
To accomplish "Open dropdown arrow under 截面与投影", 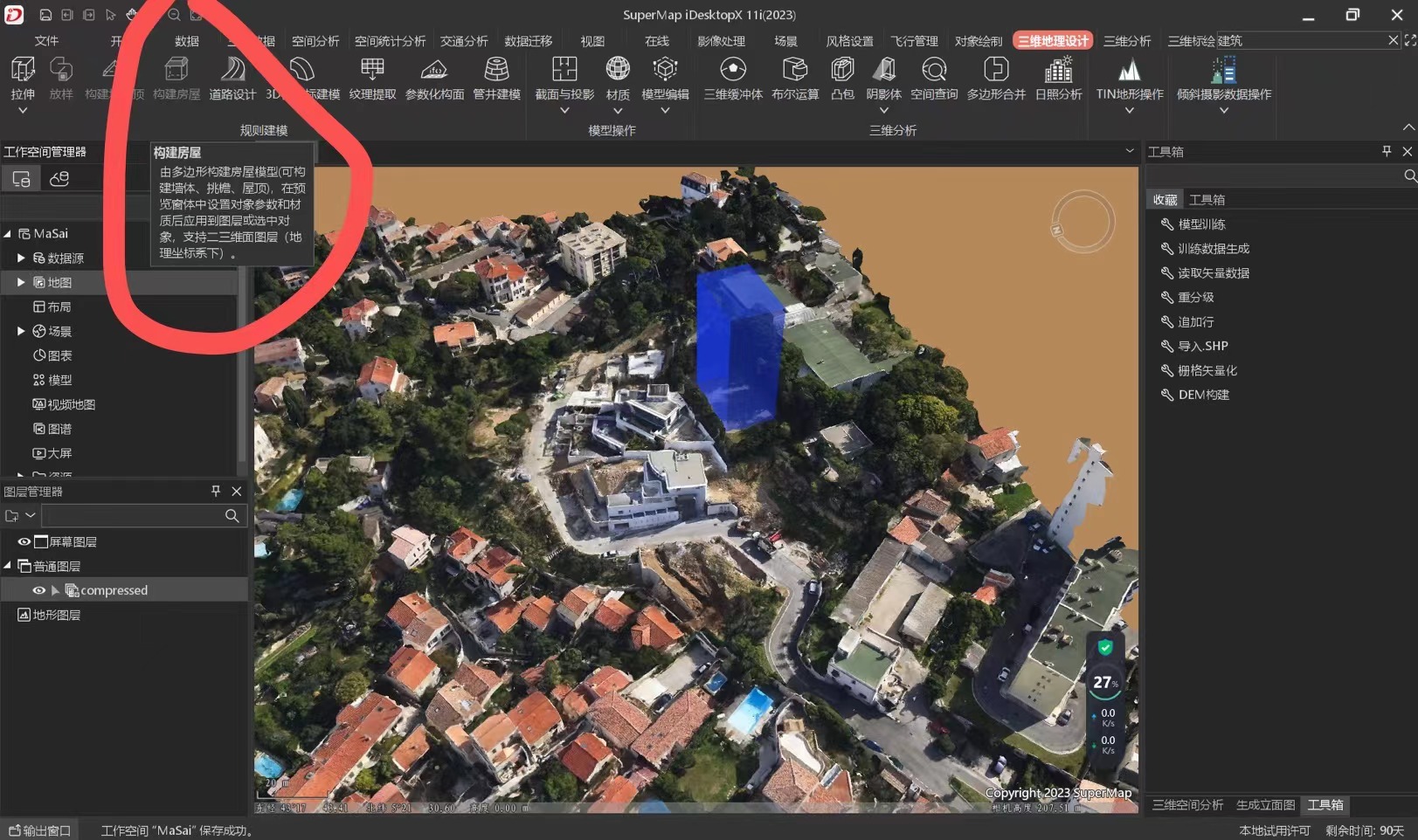I will tap(564, 111).
